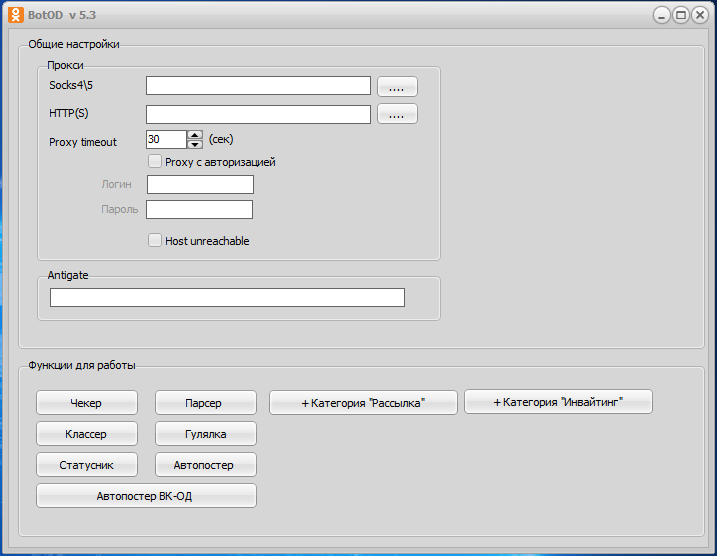Focus the Antigate key input field
The height and width of the screenshot is (556, 717).
(x=227, y=298)
